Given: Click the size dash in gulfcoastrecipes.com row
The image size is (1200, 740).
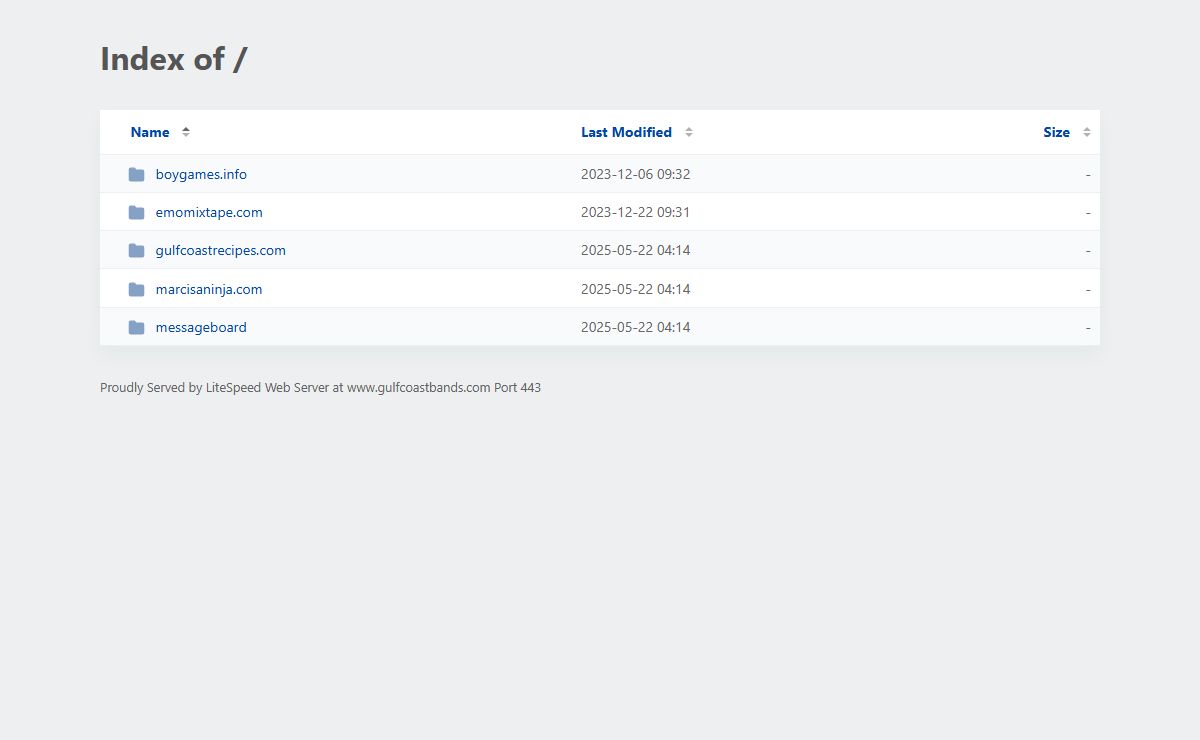Looking at the screenshot, I should (1088, 250).
